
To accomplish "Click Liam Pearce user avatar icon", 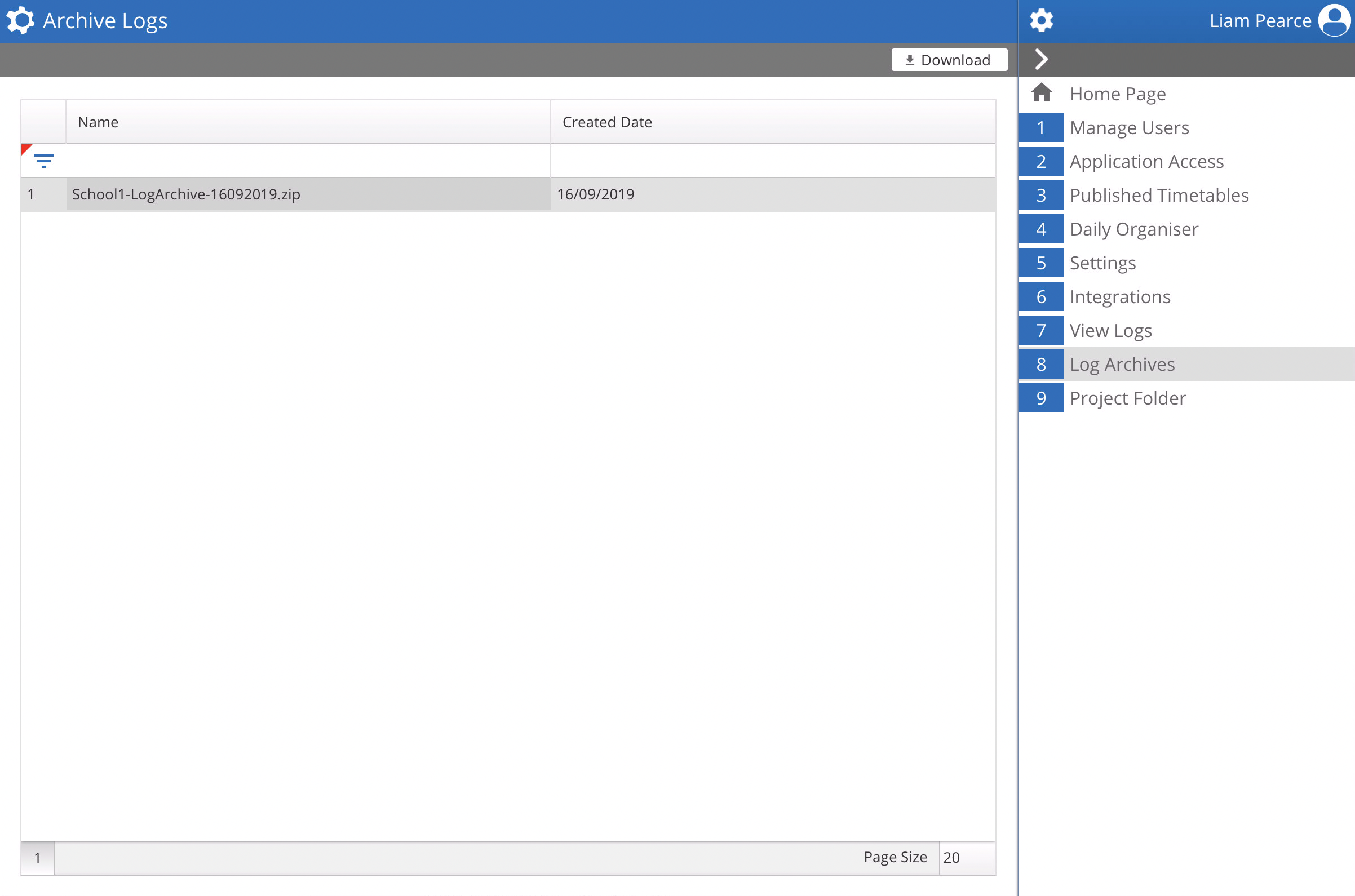I will pyautogui.click(x=1334, y=21).
